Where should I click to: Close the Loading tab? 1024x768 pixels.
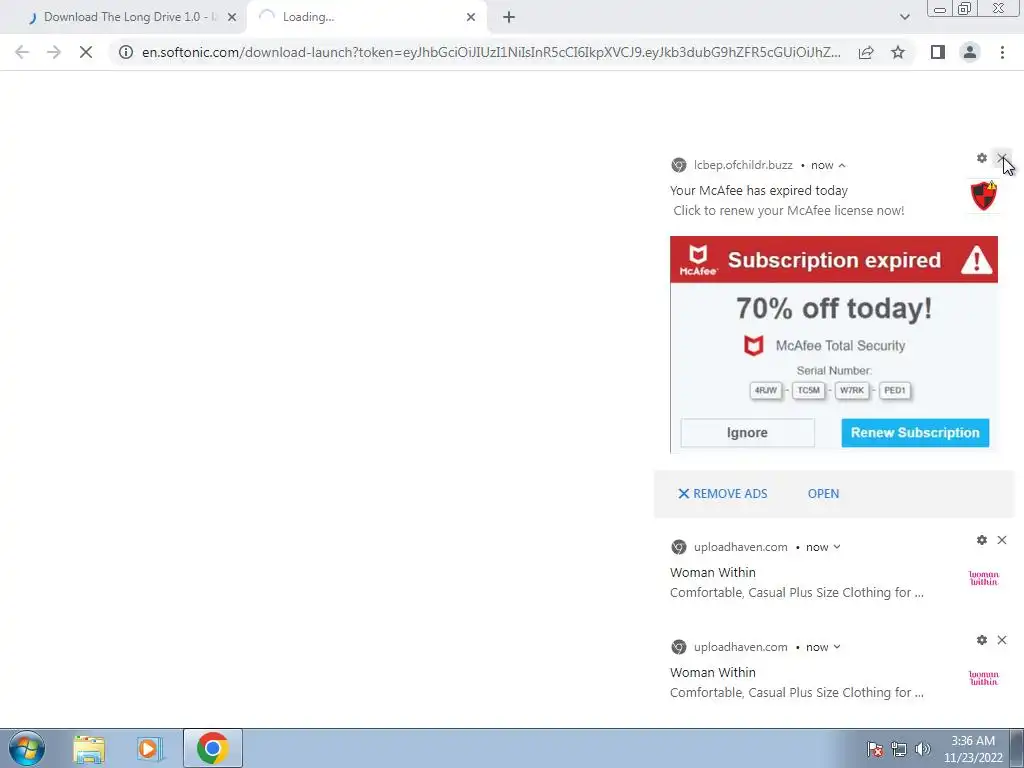coord(471,18)
